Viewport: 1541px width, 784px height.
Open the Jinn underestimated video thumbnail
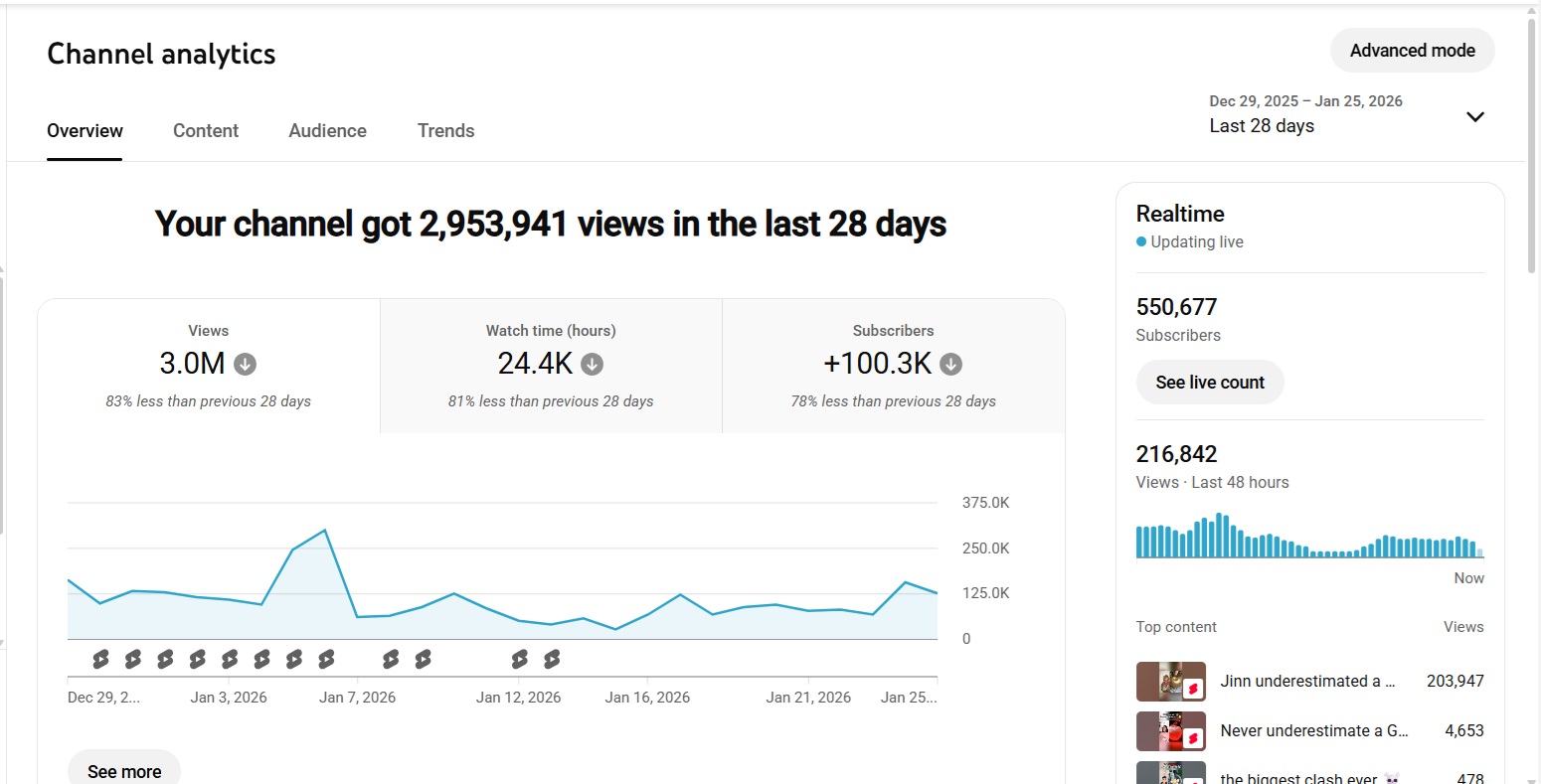coord(1170,682)
